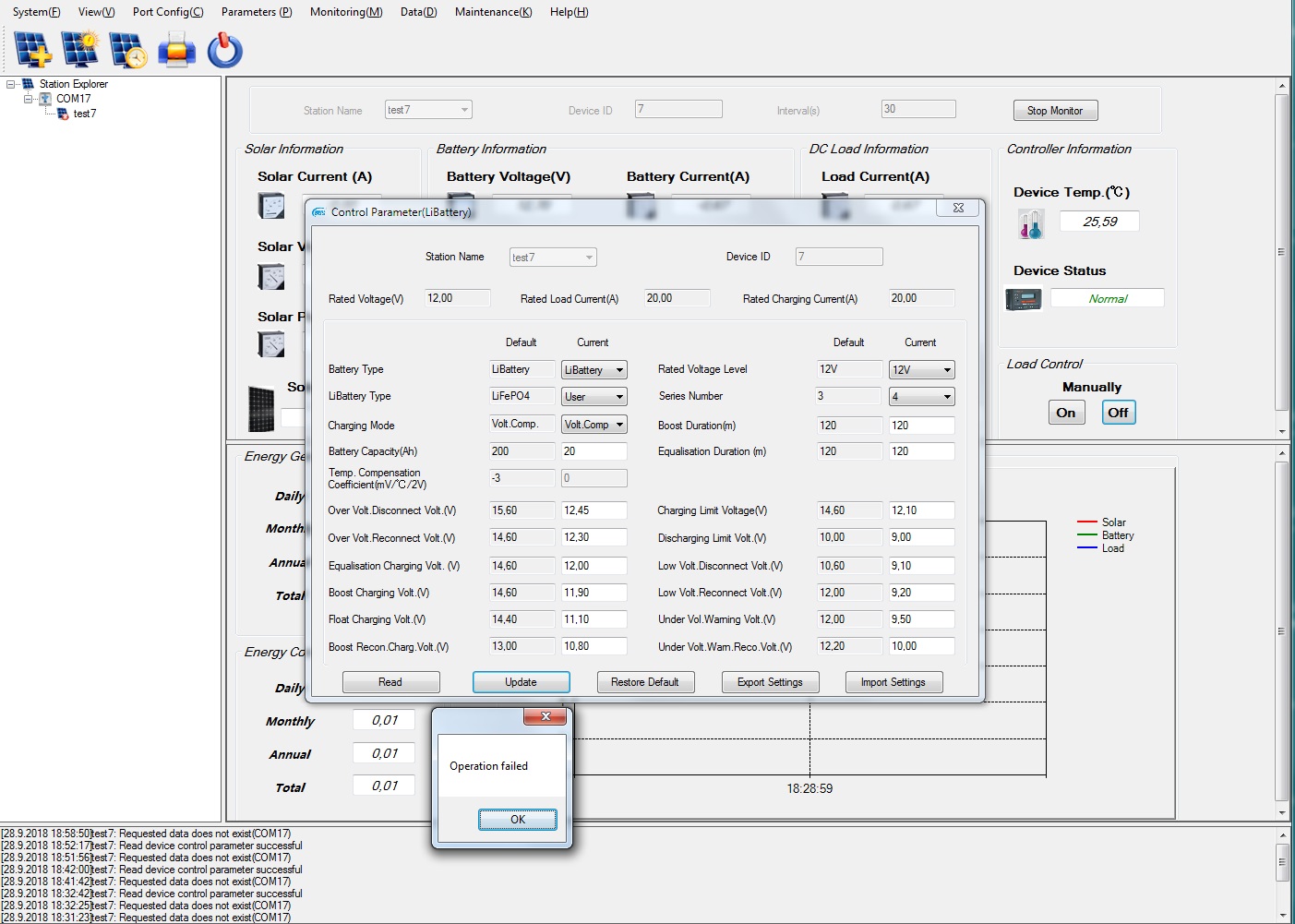The image size is (1295, 924).
Task: Switch manual load control Off
Action: coord(1118,413)
